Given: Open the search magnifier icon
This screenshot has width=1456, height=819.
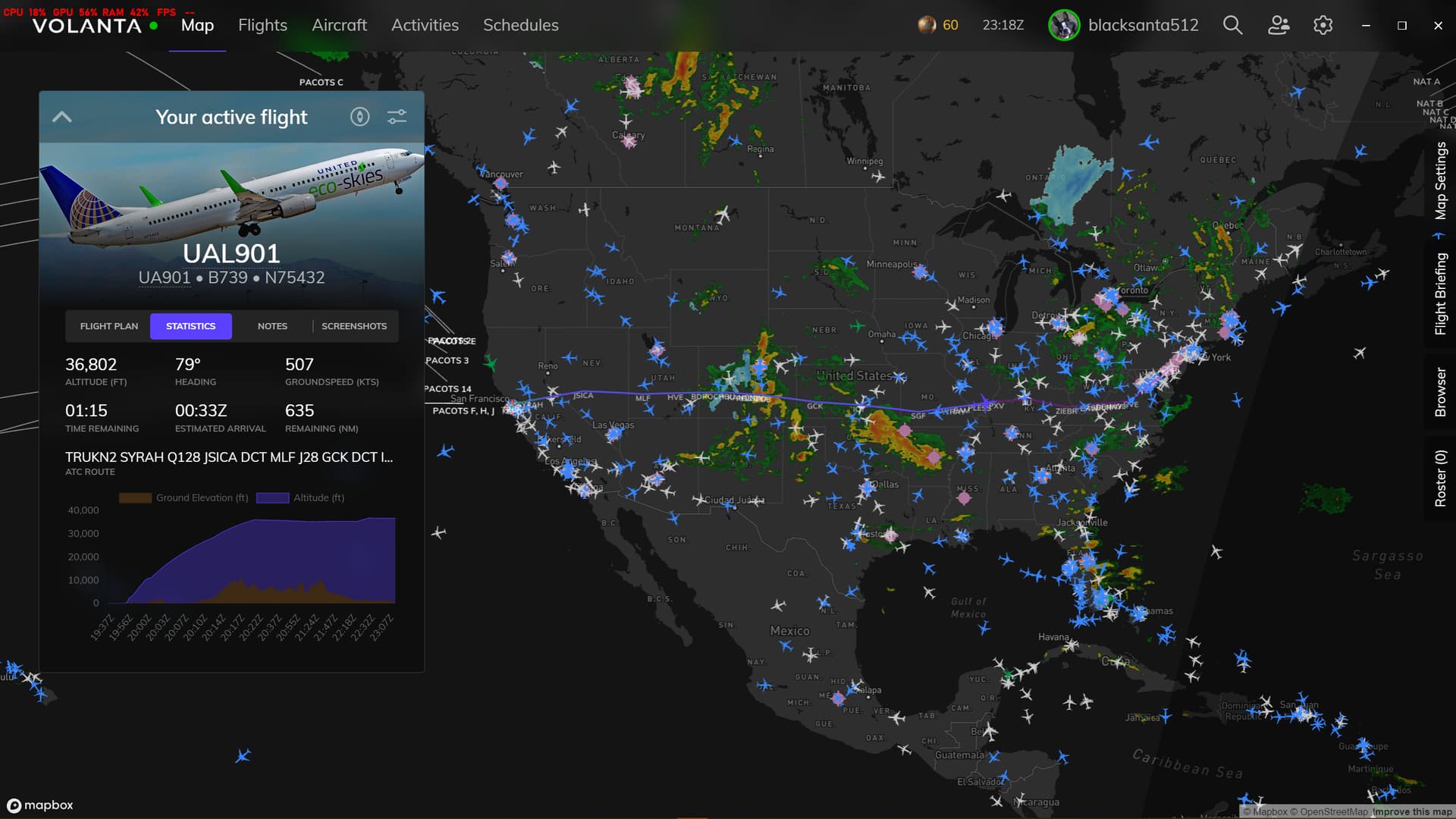Looking at the screenshot, I should 1232,25.
